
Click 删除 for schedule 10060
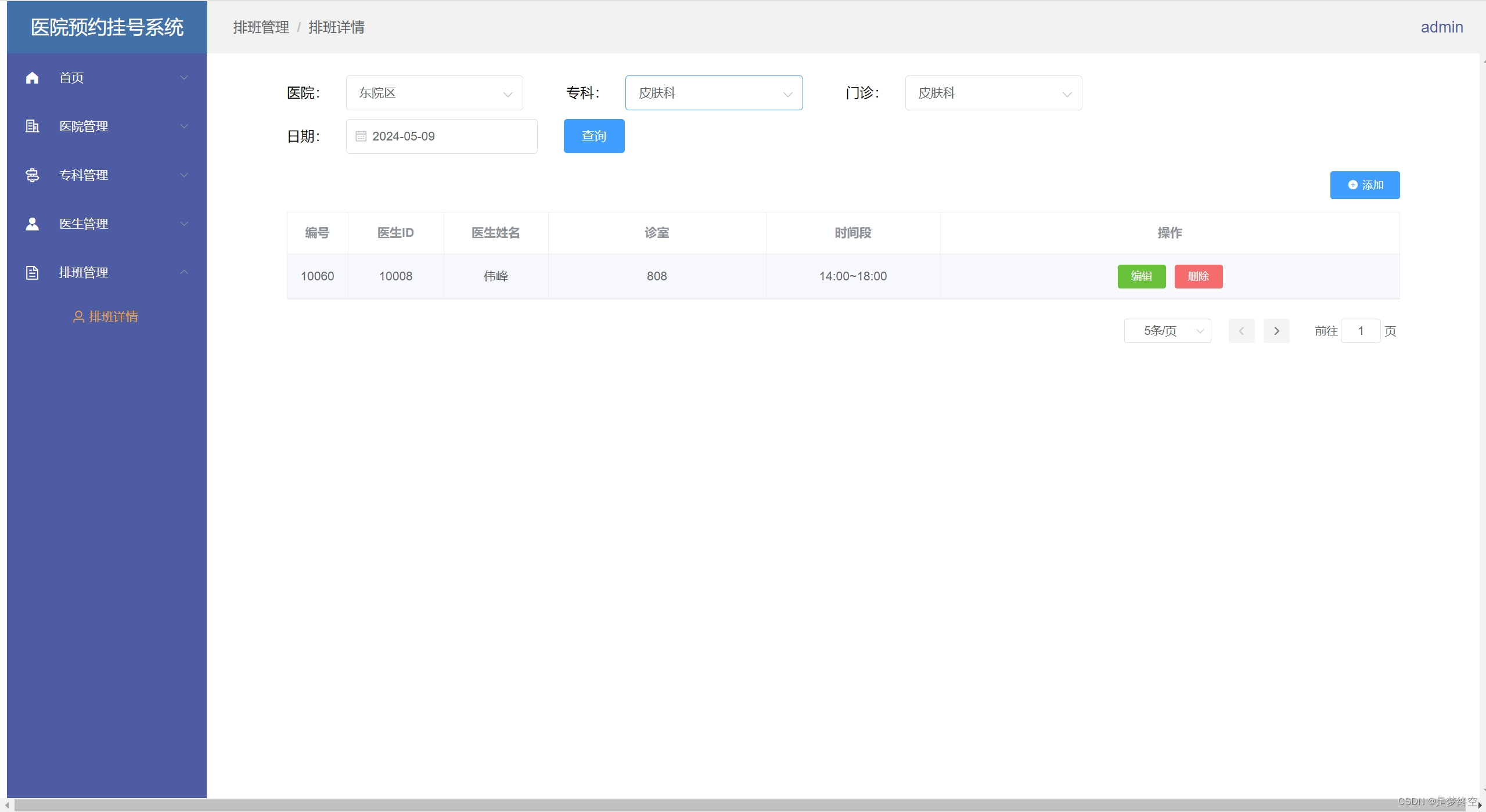[x=1198, y=276]
